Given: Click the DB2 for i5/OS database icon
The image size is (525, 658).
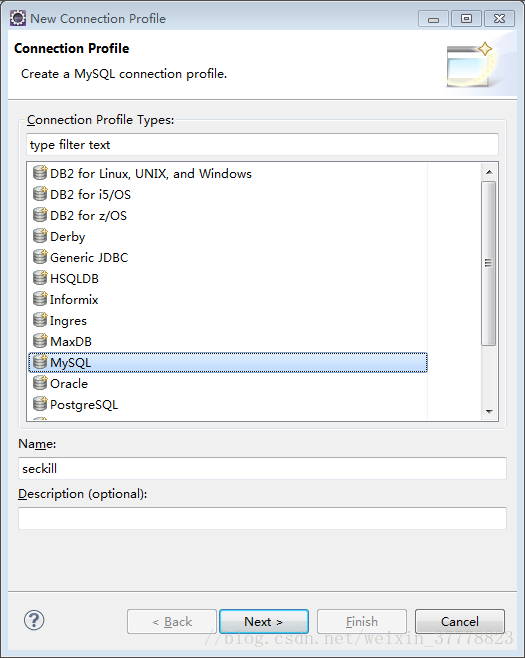Looking at the screenshot, I should [x=40, y=193].
